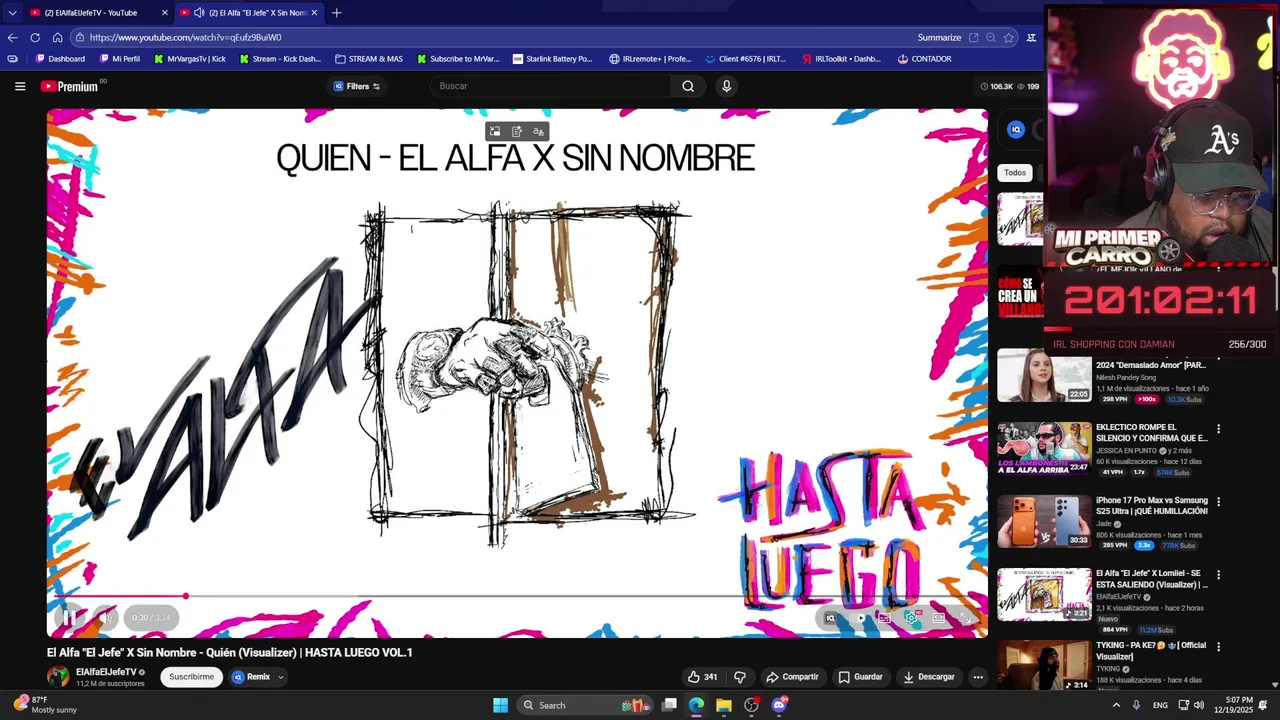Open the Dashboard bookmark
Image resolution: width=1280 pixels, height=720 pixels.
pos(60,59)
